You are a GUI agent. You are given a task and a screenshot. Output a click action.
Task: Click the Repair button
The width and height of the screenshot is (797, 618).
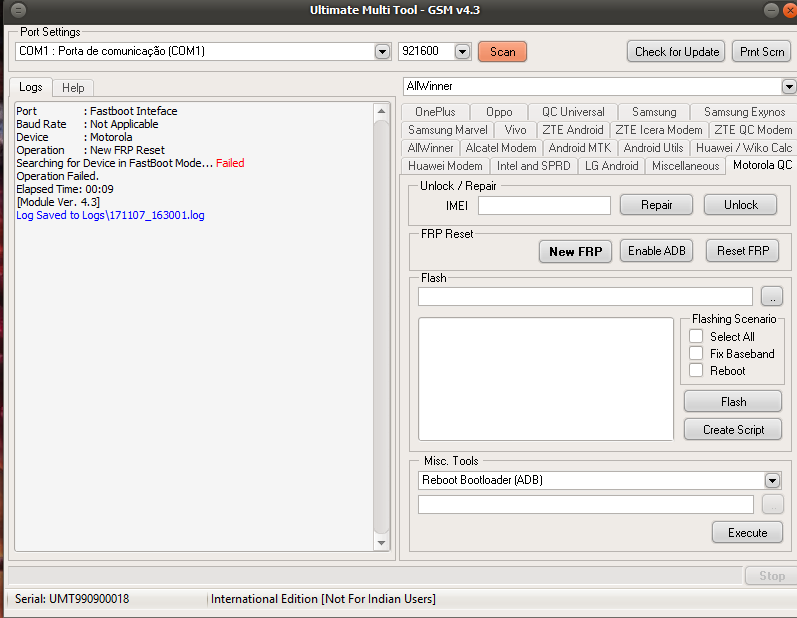click(656, 205)
